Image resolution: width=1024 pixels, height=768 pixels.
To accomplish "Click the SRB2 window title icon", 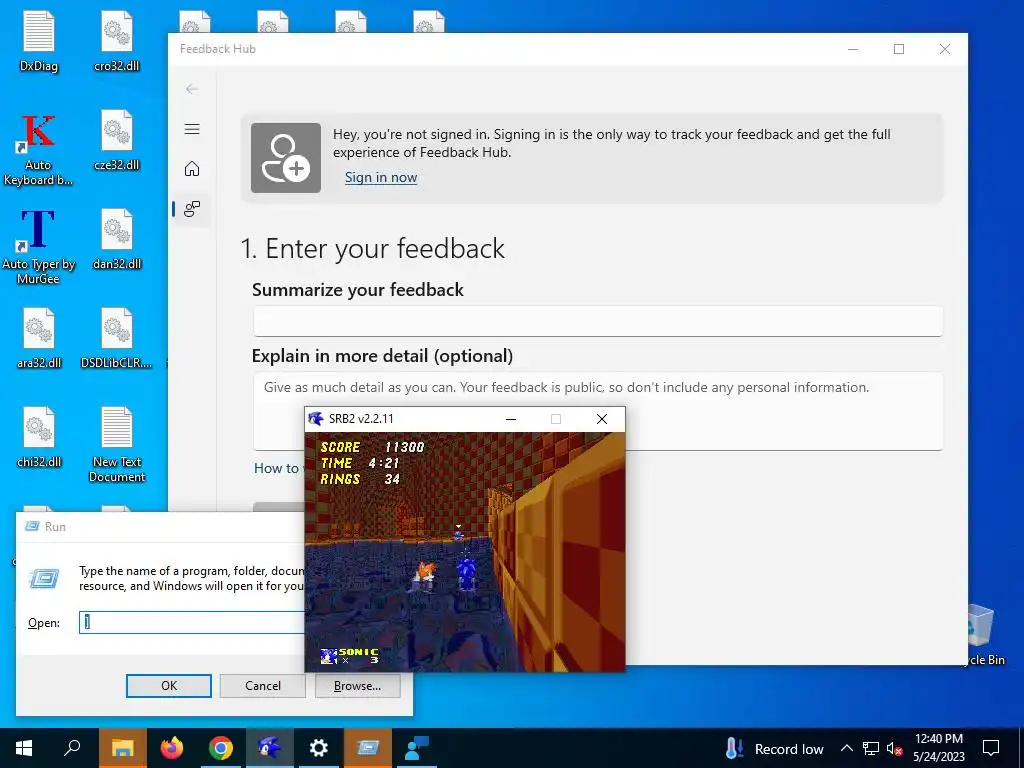I will click(x=316, y=419).
